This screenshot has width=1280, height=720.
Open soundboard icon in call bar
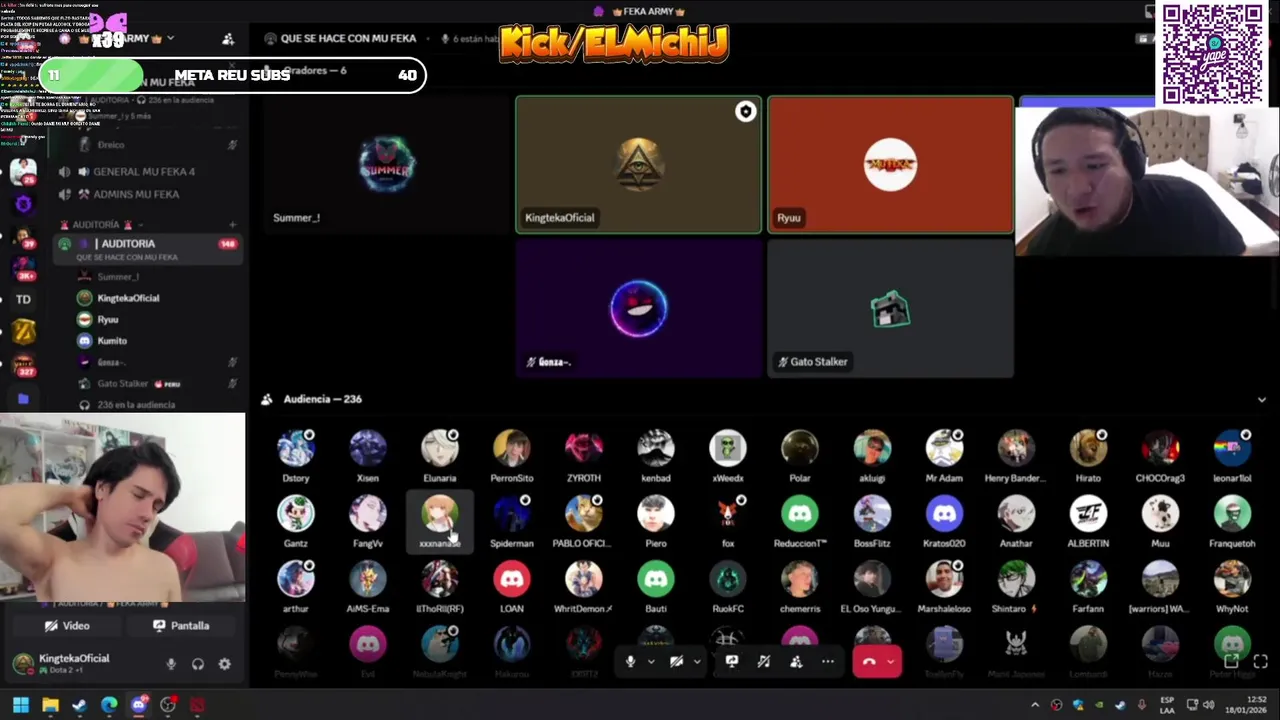click(x=764, y=662)
